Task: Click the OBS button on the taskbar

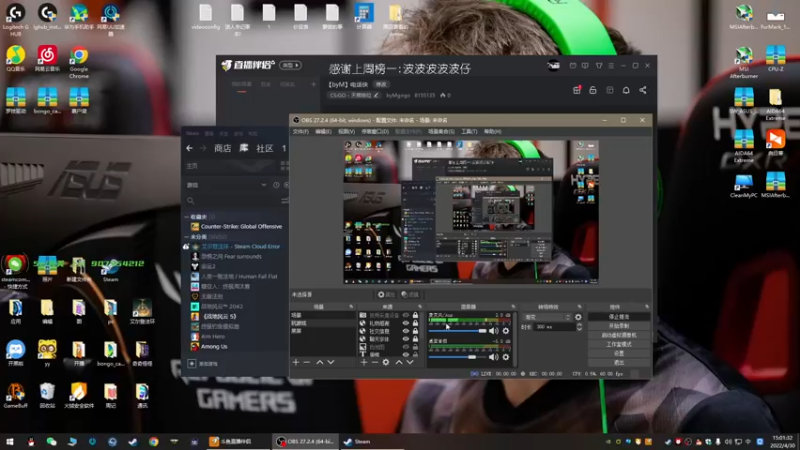Action: (305, 441)
